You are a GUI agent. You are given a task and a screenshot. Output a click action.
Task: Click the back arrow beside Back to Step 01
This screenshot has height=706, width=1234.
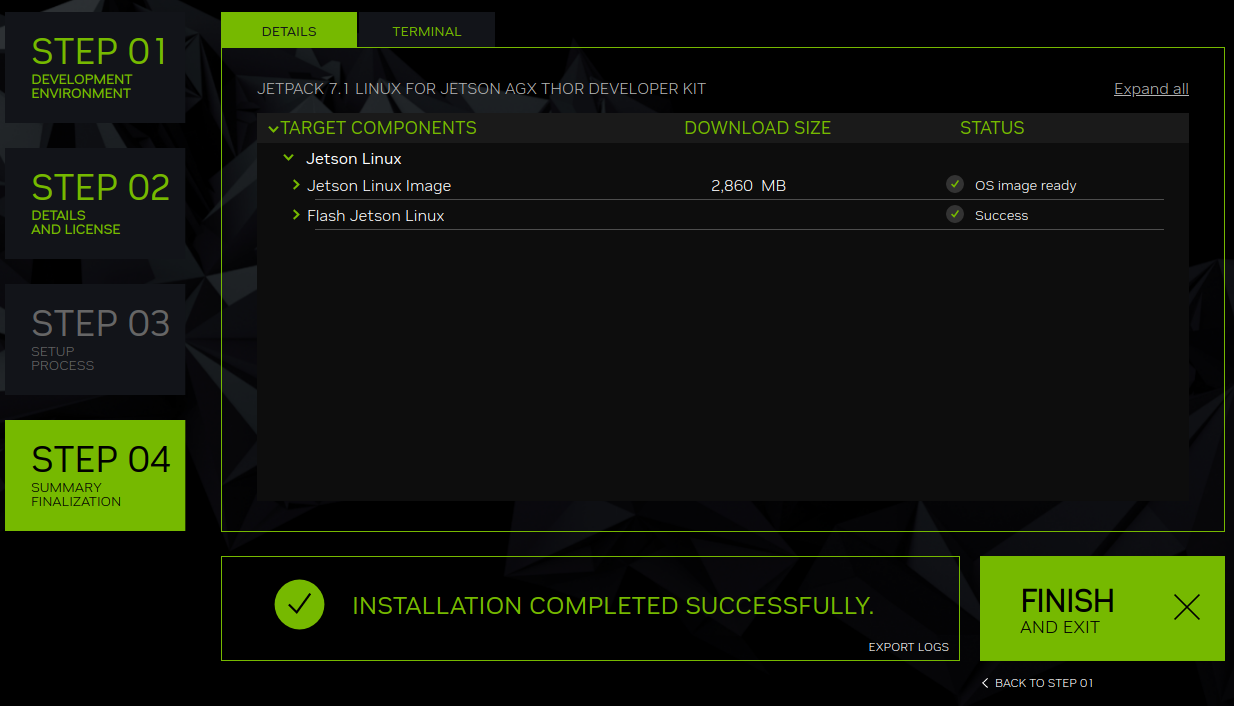[985, 683]
